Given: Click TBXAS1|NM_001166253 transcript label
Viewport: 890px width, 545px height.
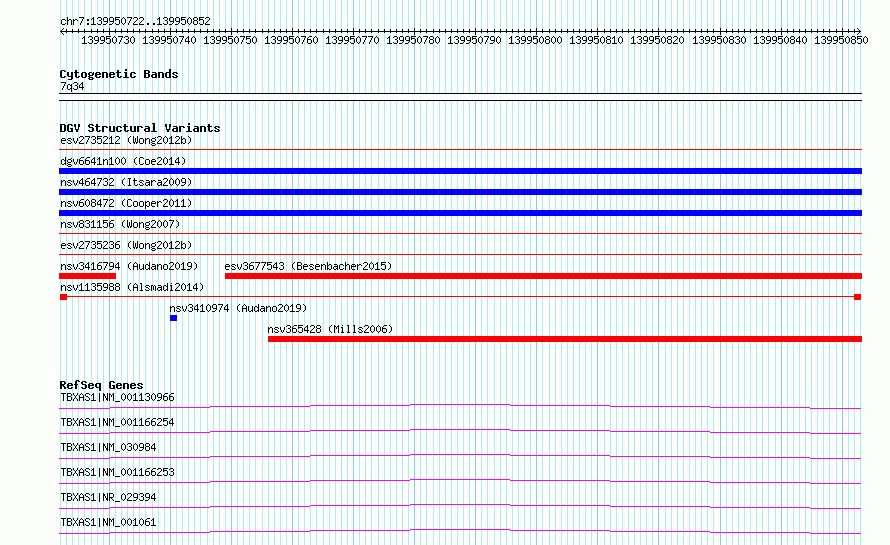Looking at the screenshot, I should pyautogui.click(x=117, y=472).
